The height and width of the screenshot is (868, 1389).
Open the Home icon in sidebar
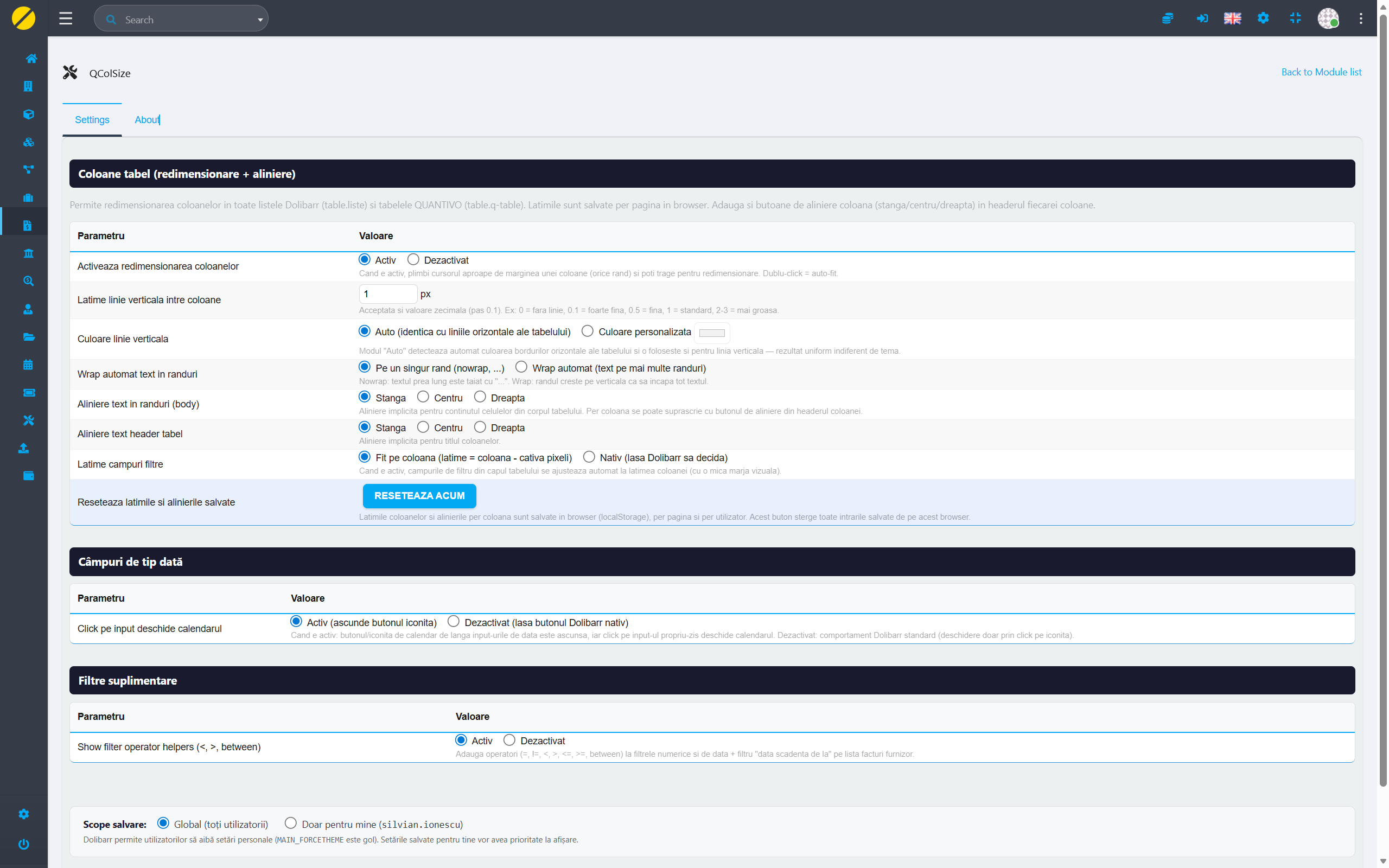coord(30,59)
